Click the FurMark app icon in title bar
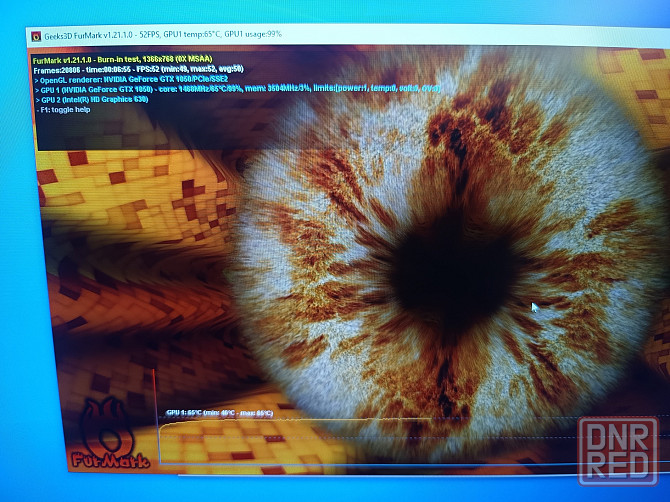 click(x=37, y=35)
